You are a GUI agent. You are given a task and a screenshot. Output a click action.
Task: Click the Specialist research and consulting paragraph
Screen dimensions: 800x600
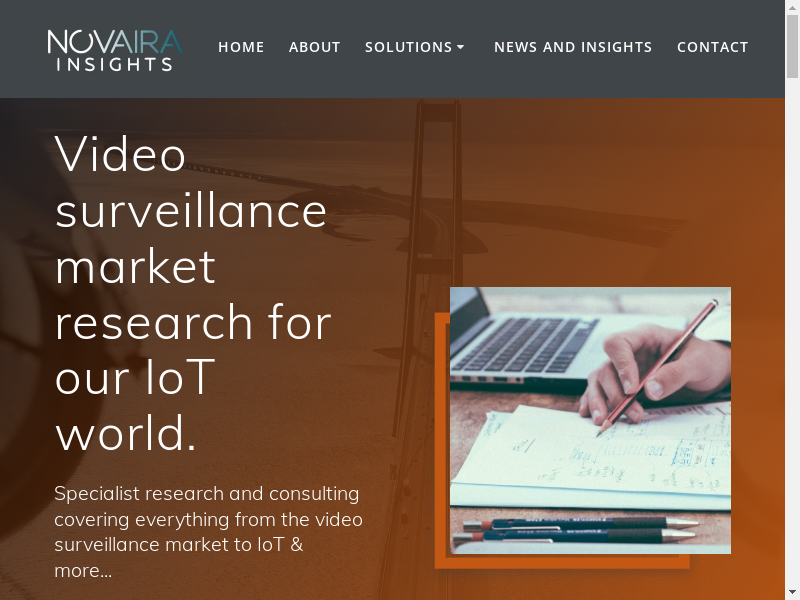tap(208, 532)
